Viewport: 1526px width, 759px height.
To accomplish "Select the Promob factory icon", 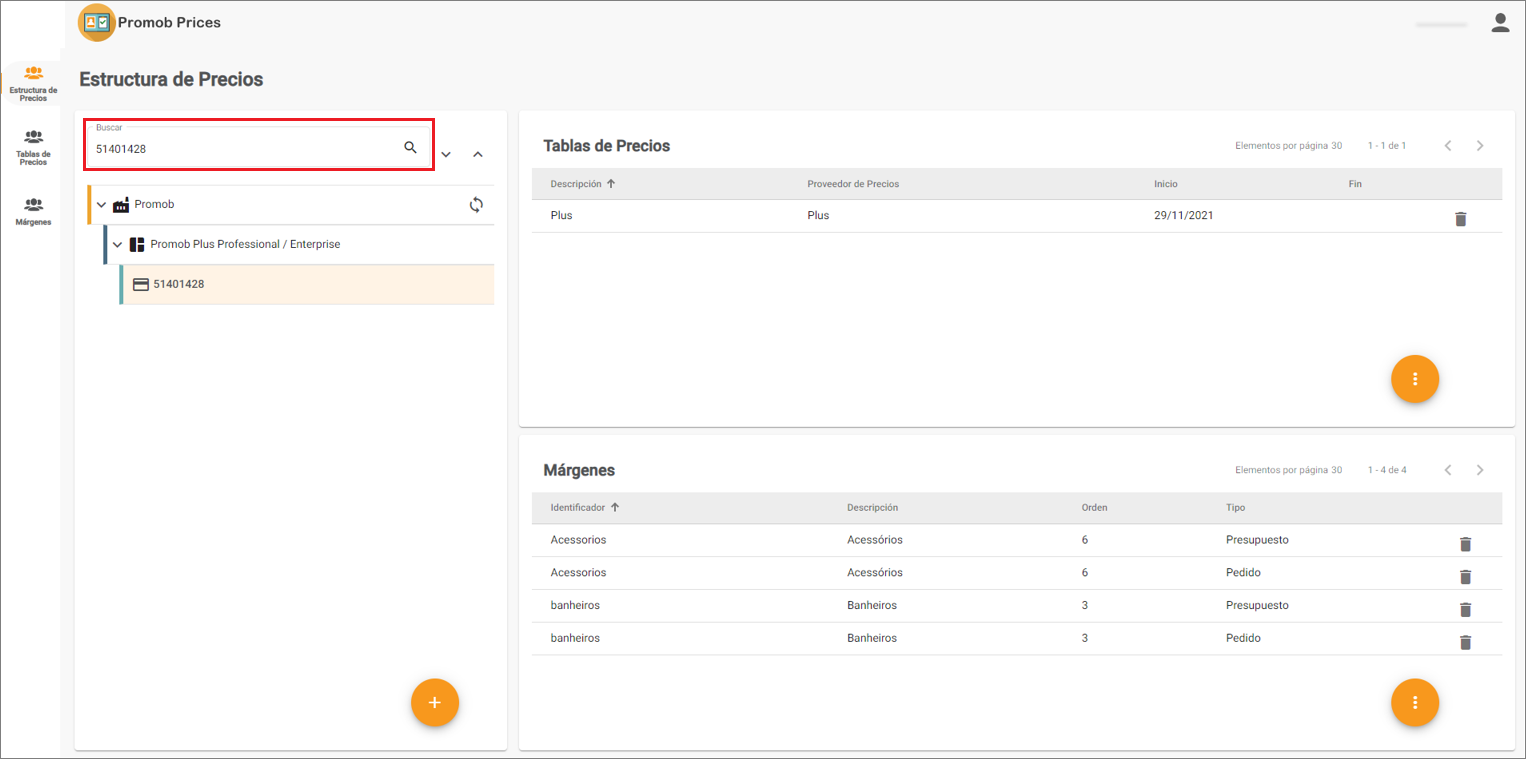I will (x=121, y=205).
